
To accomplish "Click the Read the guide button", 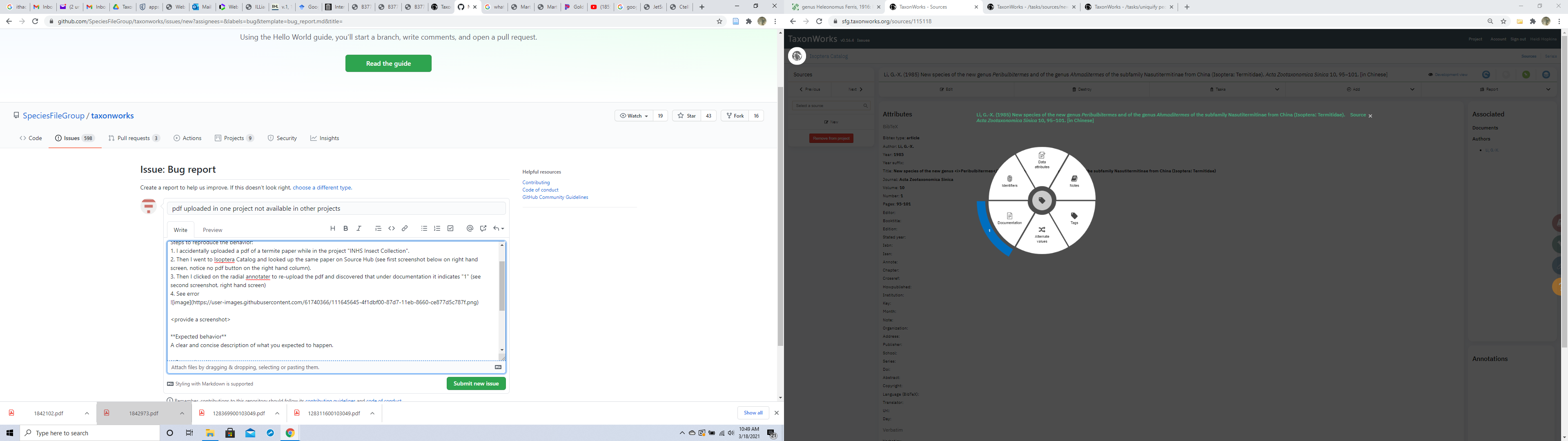I will click(388, 63).
